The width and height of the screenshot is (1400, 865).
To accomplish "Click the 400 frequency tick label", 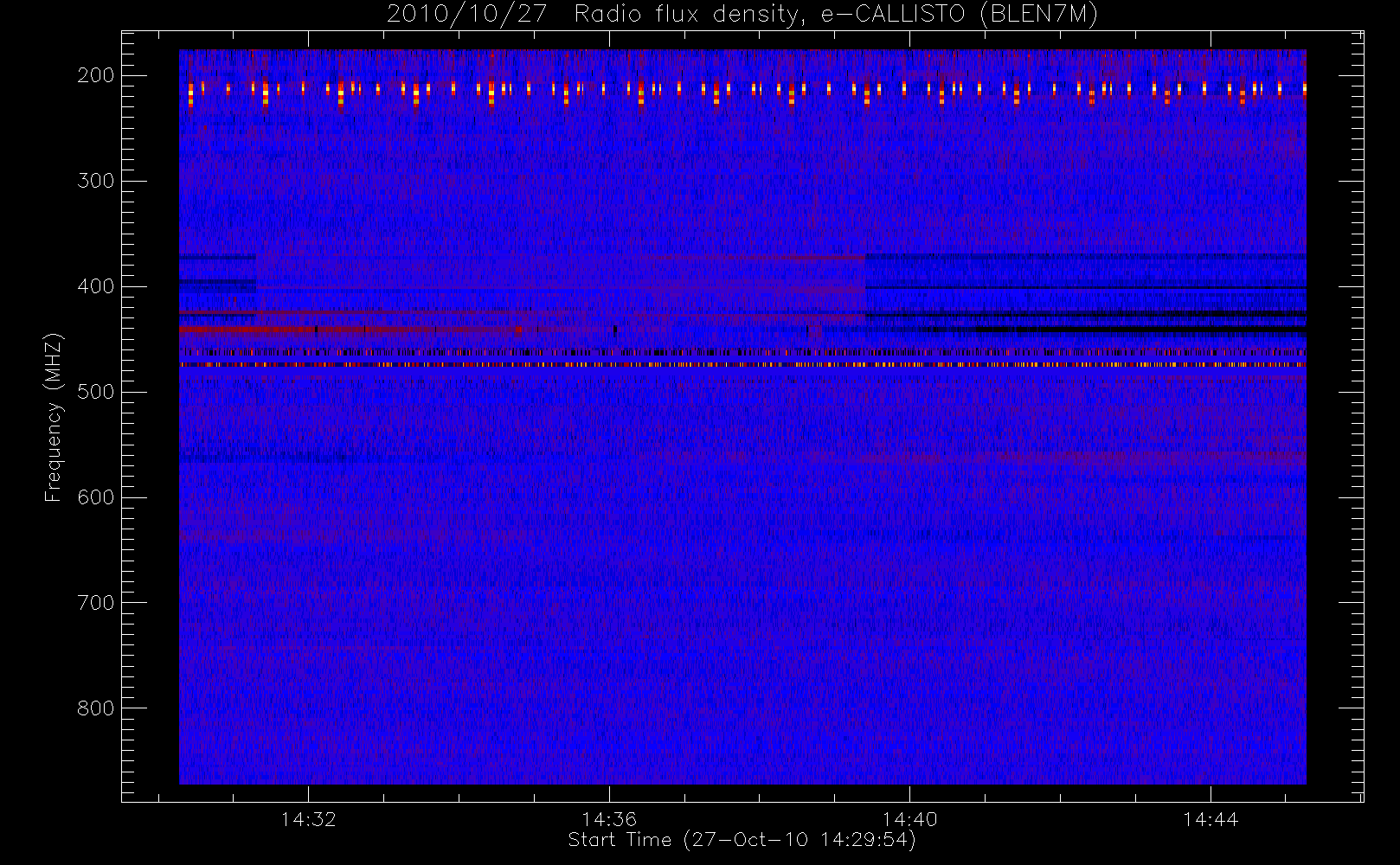I will pyautogui.click(x=96, y=286).
